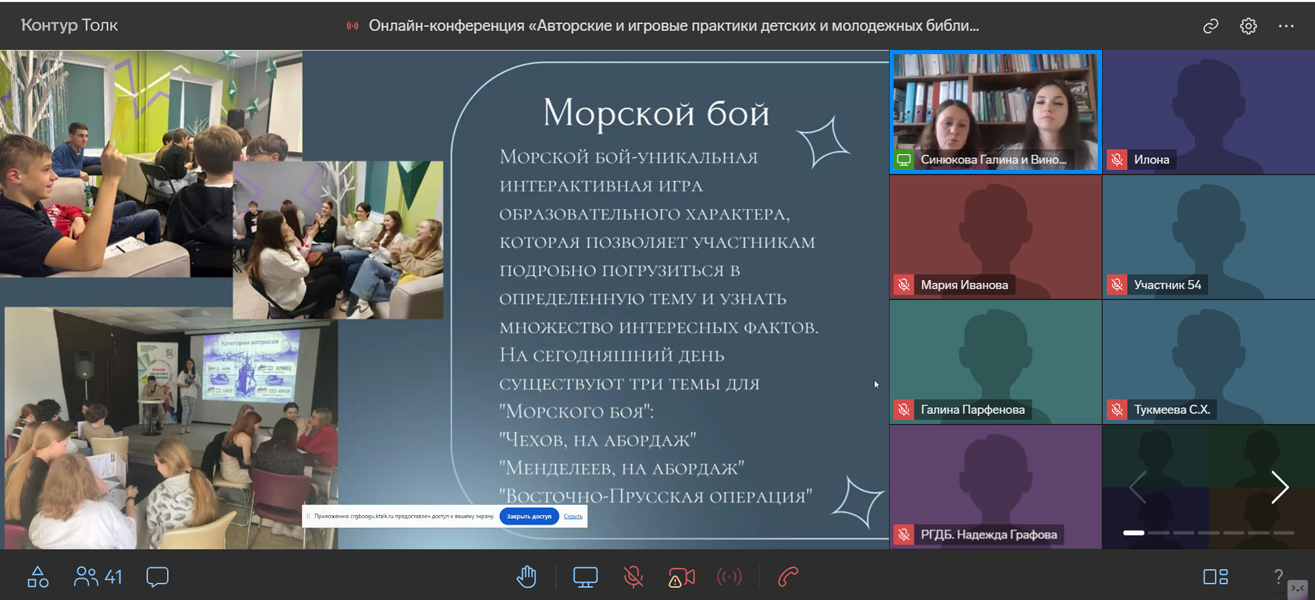The height and width of the screenshot is (600, 1315).
Task: Open settings via the gear icon
Action: 1248,26
